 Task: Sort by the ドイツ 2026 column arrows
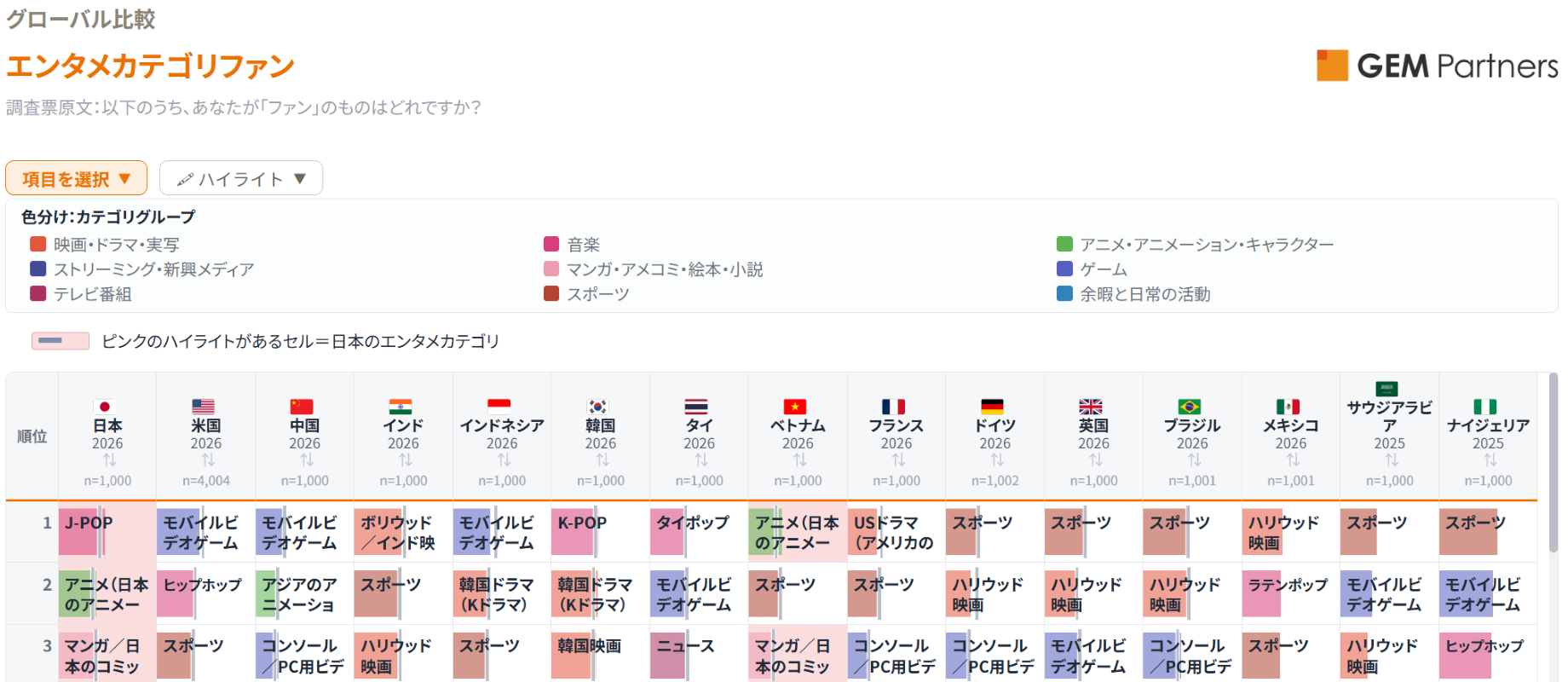pos(996,460)
